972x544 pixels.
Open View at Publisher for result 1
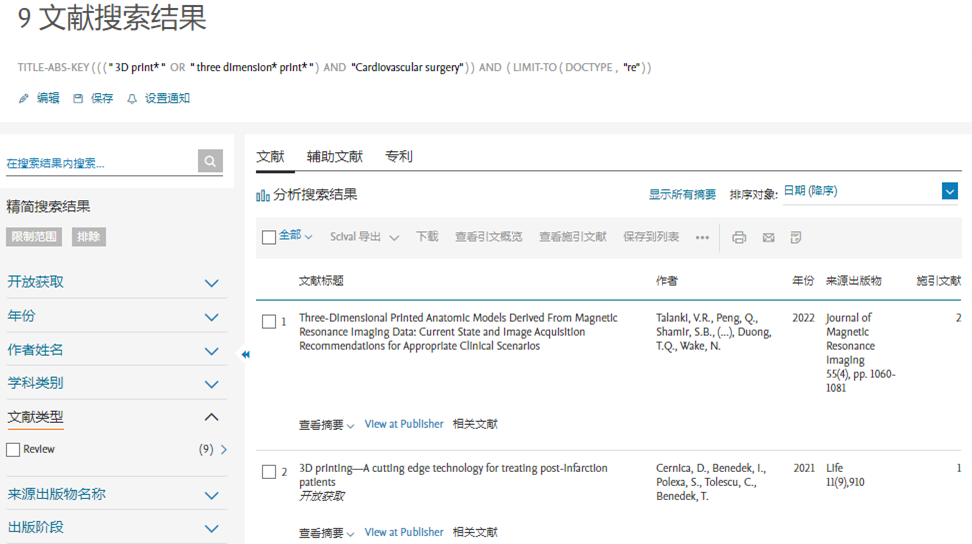pyautogui.click(x=403, y=424)
